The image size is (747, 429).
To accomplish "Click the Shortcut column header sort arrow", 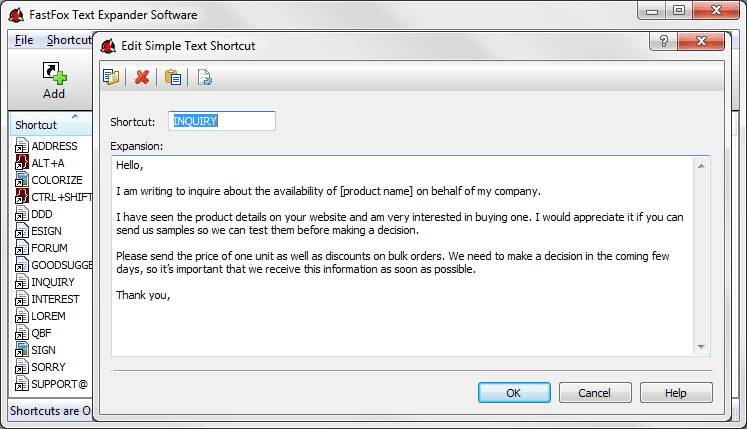I will click(75, 117).
